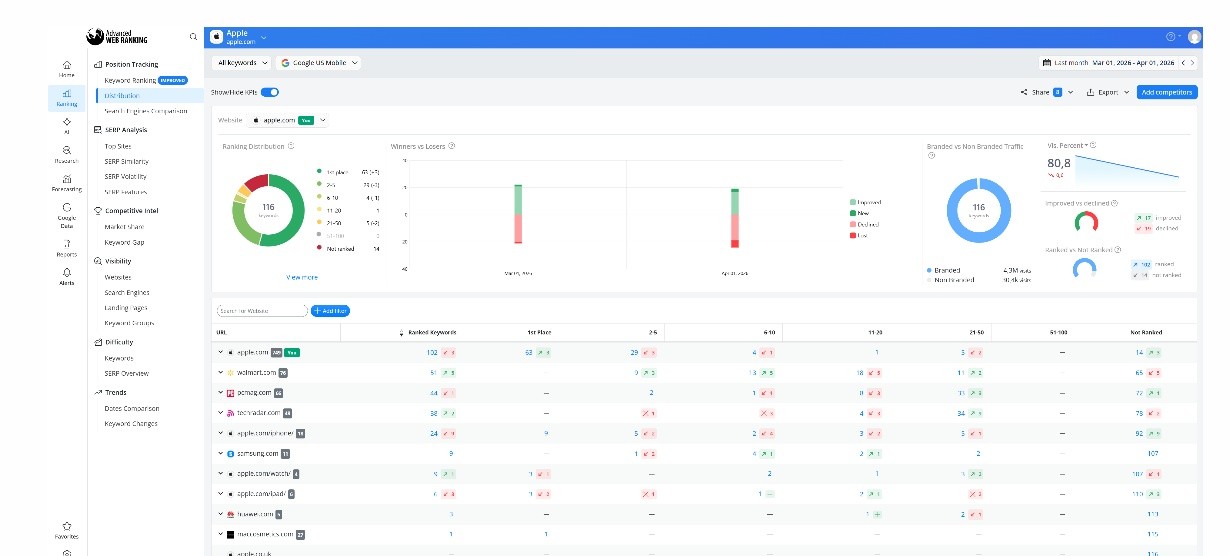Click the green 1st place legend dot
Image resolution: width=1230 pixels, height=556 pixels.
319,172
